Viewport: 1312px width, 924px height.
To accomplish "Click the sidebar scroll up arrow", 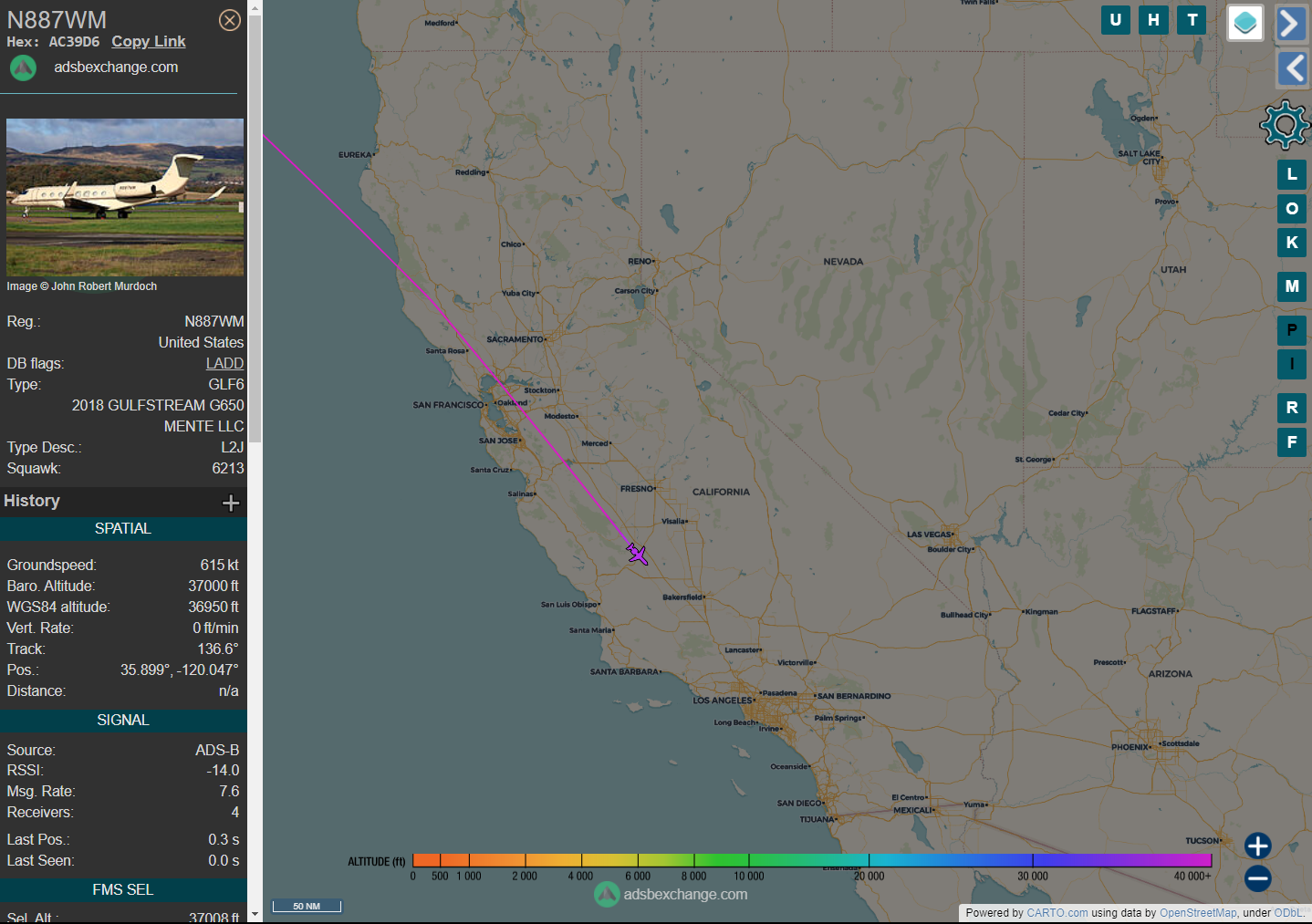I will tap(255, 7).
